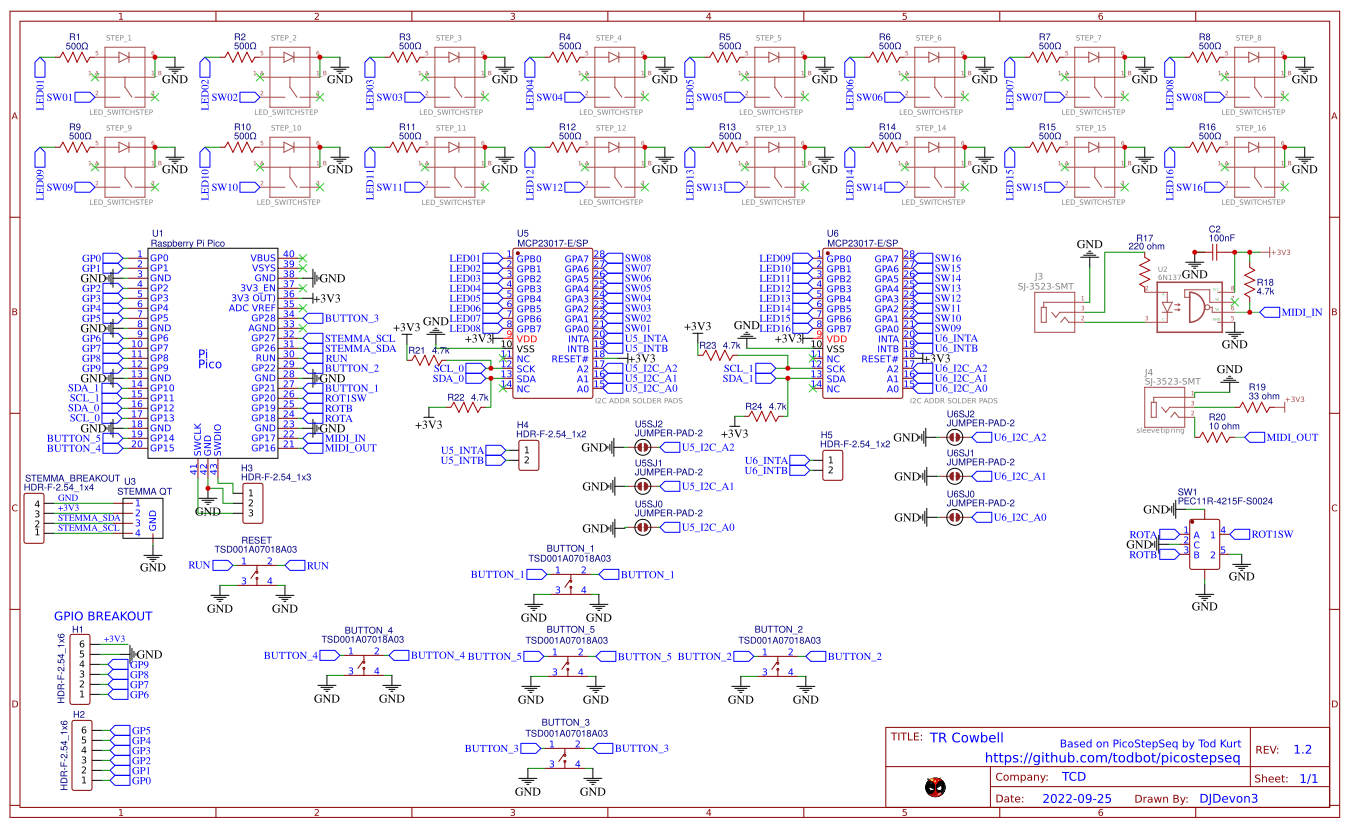Select the H1 GPIO breakout header
Viewport: 1352px width, 828px height.
point(82,667)
